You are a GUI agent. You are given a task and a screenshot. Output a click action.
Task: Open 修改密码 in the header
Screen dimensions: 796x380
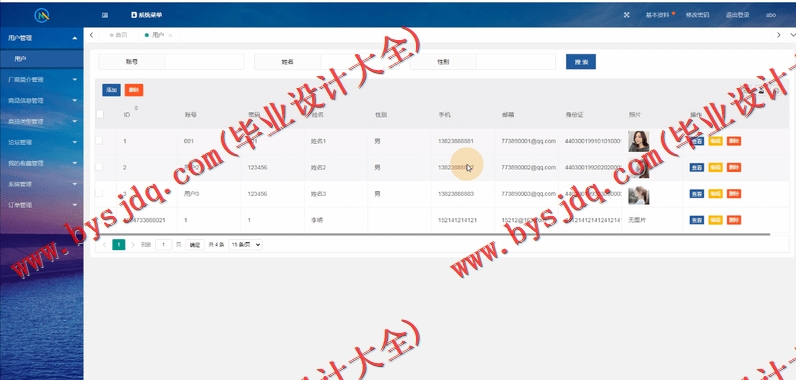(x=698, y=15)
